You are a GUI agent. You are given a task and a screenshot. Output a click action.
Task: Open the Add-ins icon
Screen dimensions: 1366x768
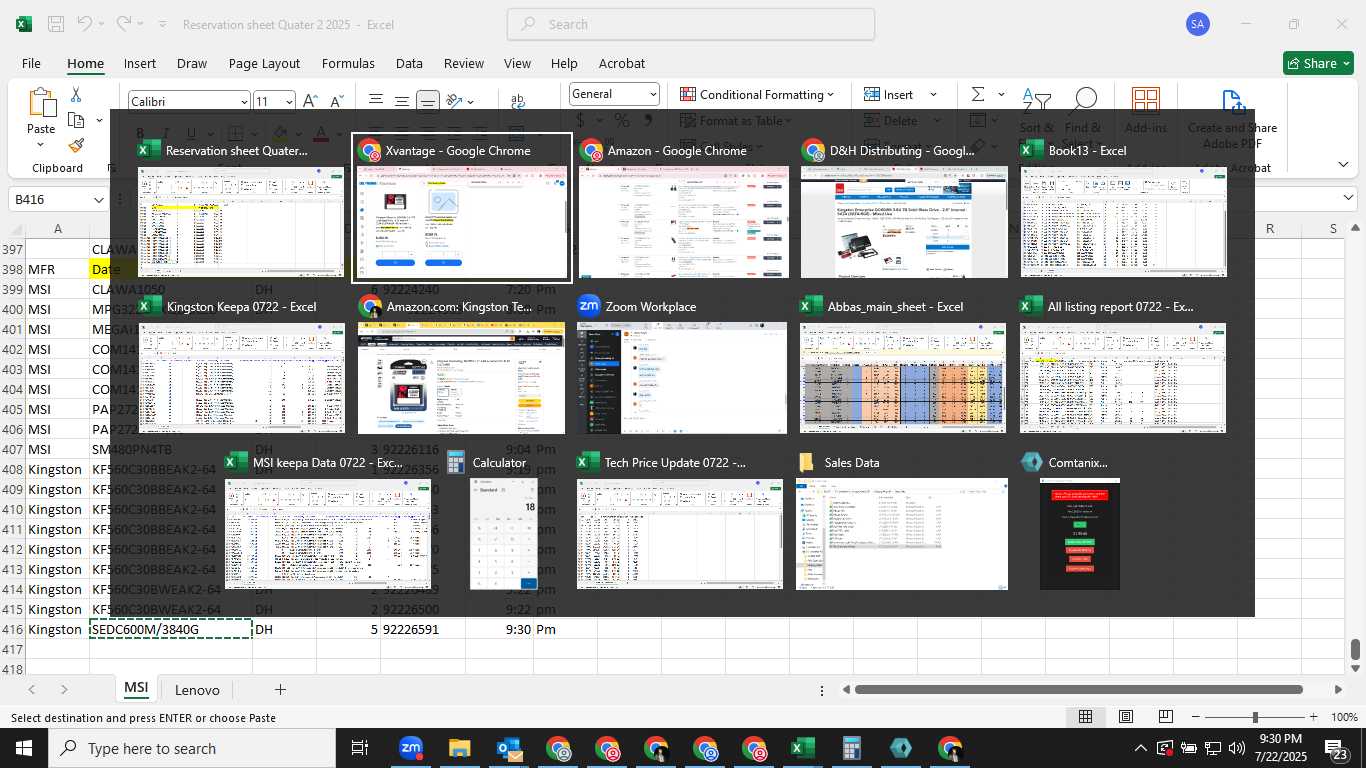pyautogui.click(x=1145, y=100)
